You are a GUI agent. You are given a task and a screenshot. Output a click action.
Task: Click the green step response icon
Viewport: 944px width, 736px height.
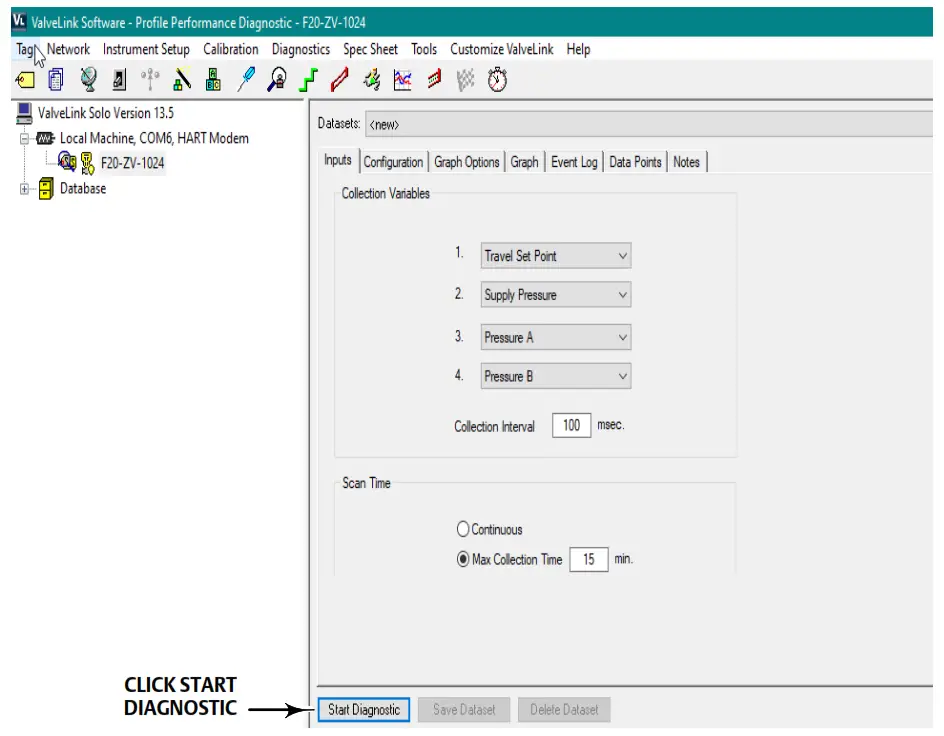(x=308, y=79)
